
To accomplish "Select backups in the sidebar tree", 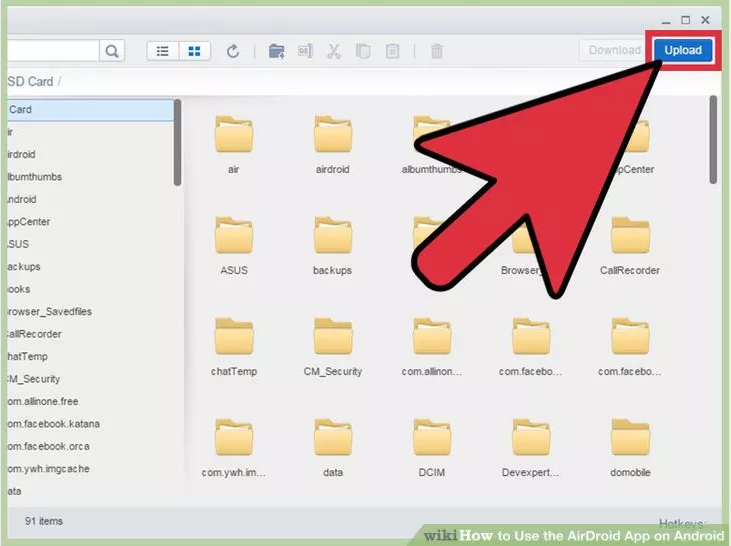I will [24, 266].
